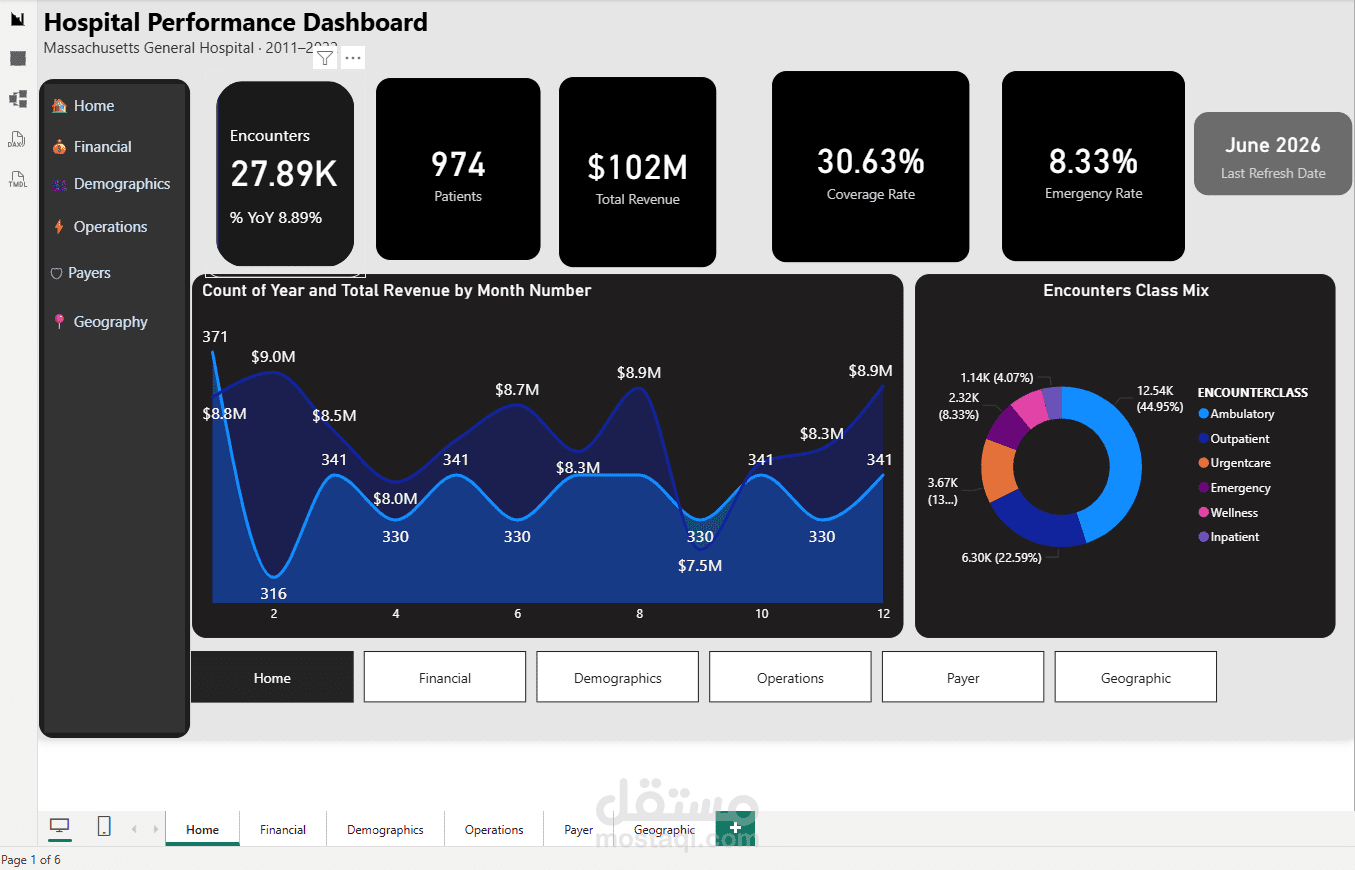Screen dimensions: 1355x870
Task: Click the next page arrow beside page tabs
Action: [x=155, y=829]
